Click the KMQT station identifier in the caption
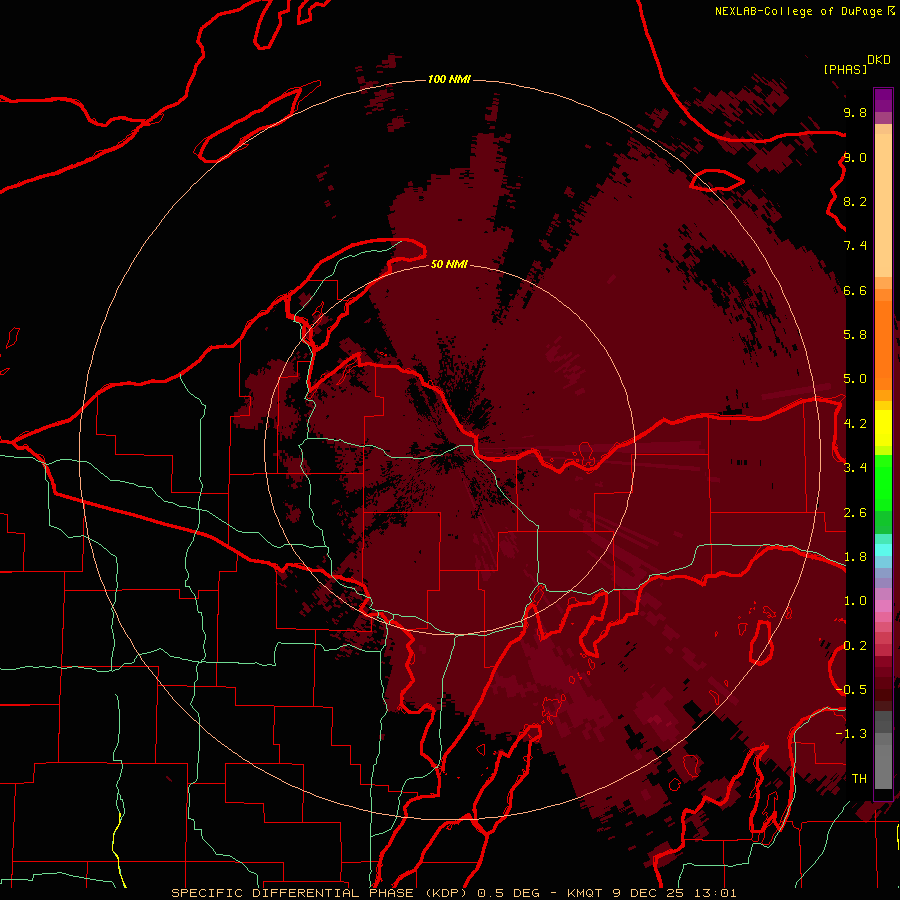This screenshot has height=900, width=900. click(585, 893)
